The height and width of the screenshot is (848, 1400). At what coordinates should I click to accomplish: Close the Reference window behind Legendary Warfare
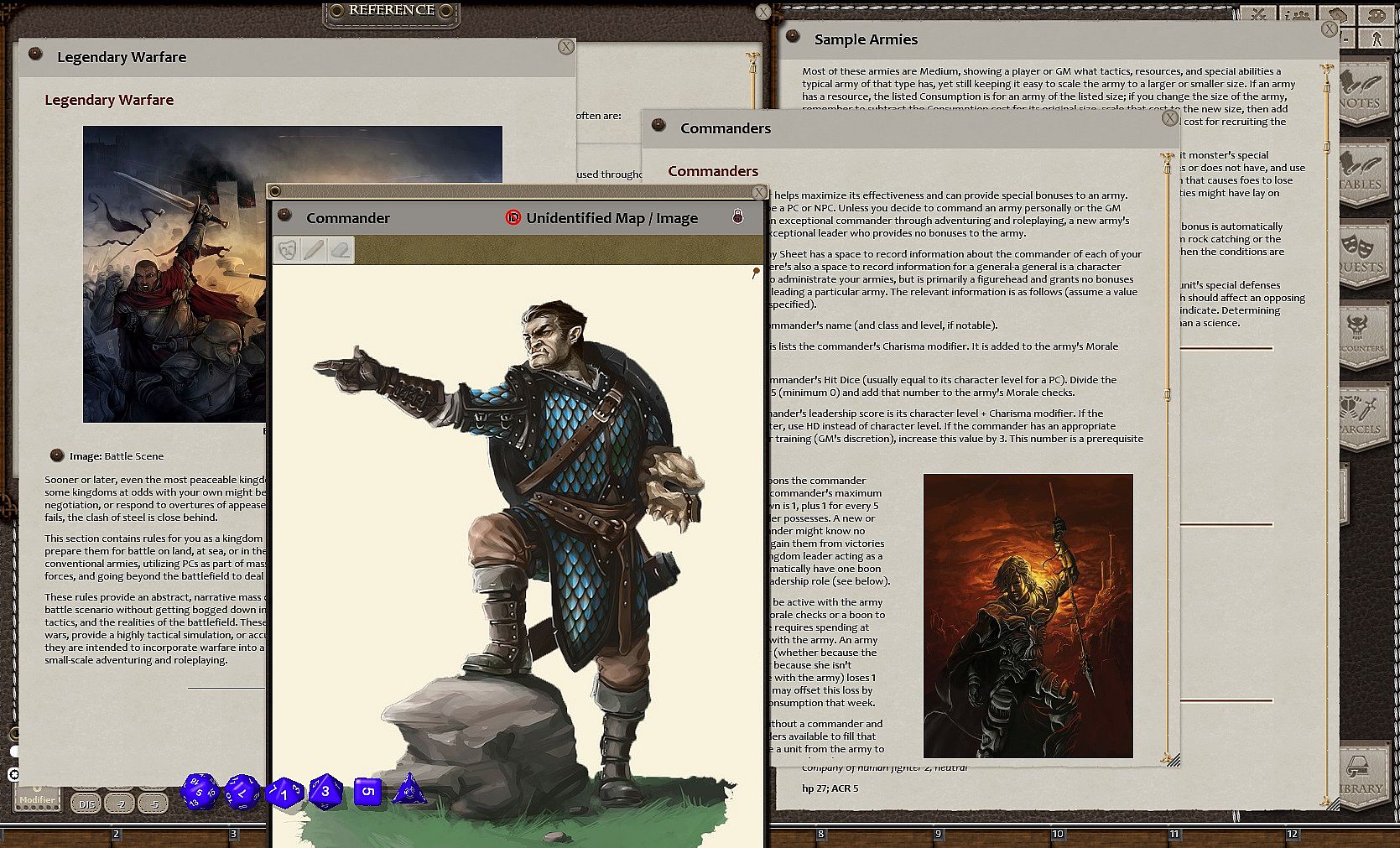[x=762, y=12]
